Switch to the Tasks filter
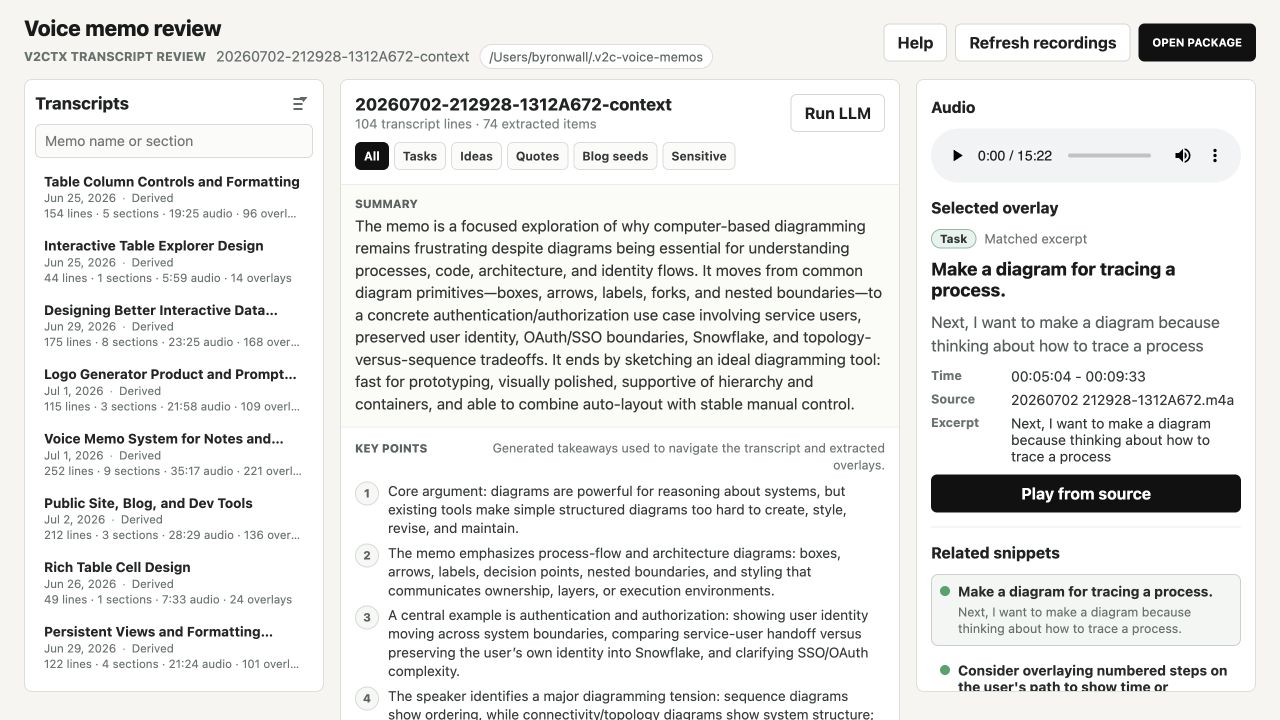This screenshot has height=720, width=1280. click(x=420, y=156)
